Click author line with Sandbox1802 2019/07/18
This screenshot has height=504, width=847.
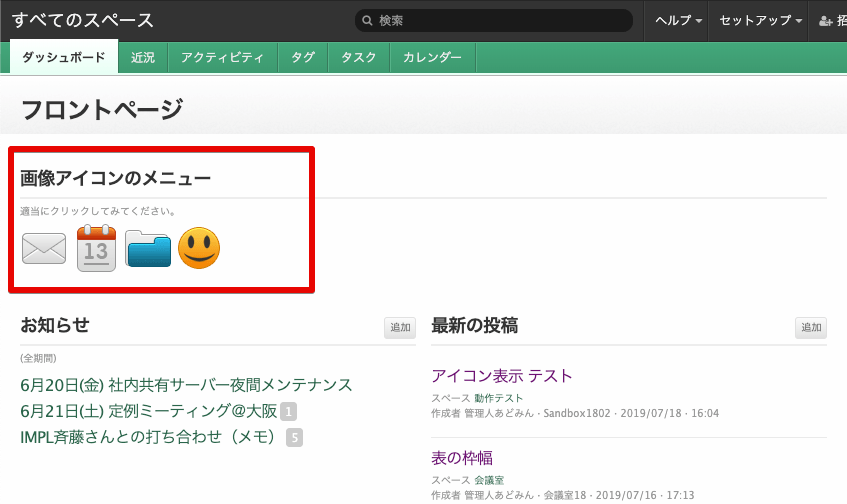575,413
